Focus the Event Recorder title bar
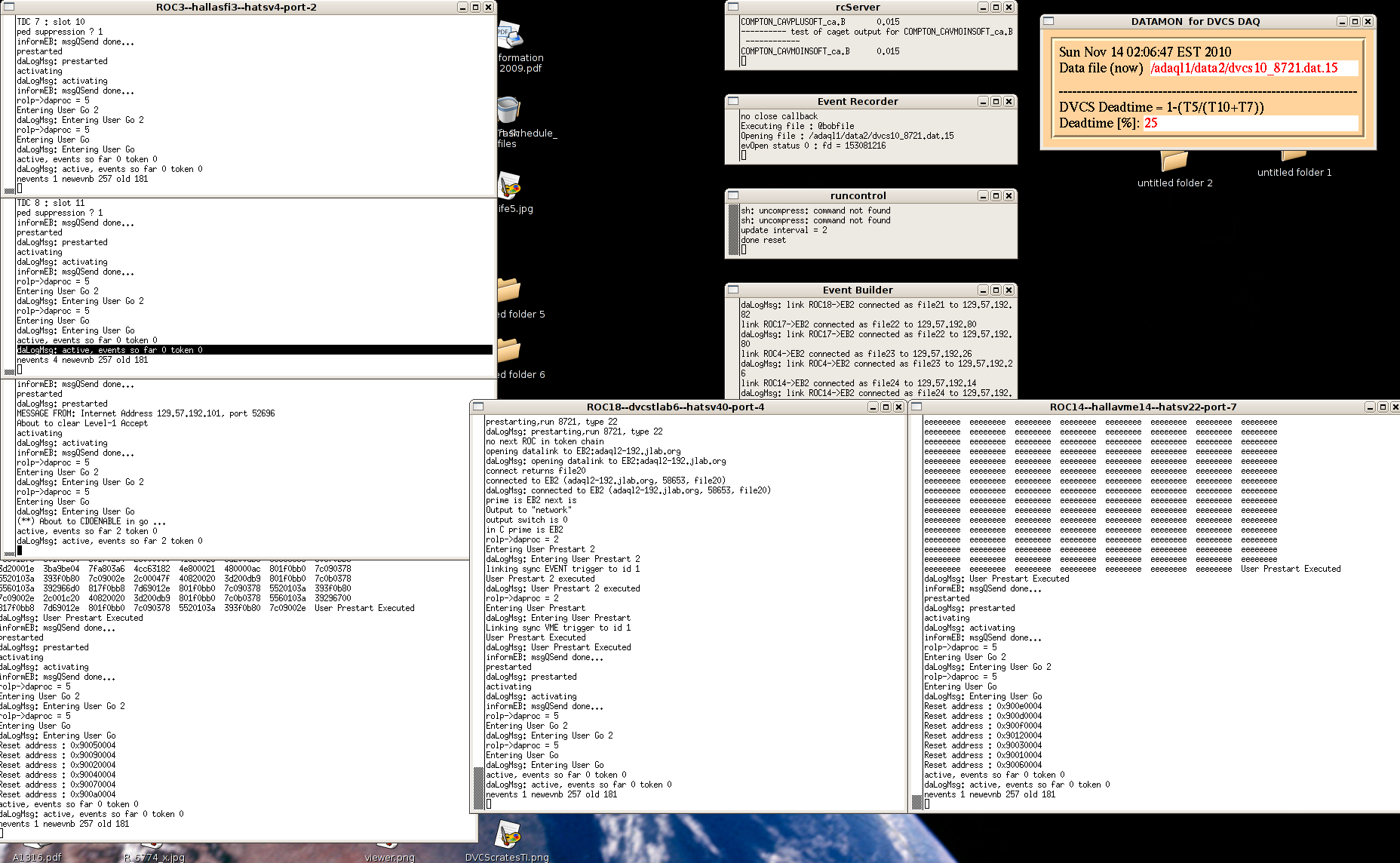The height and width of the screenshot is (863, 1400). pyautogui.click(x=858, y=101)
